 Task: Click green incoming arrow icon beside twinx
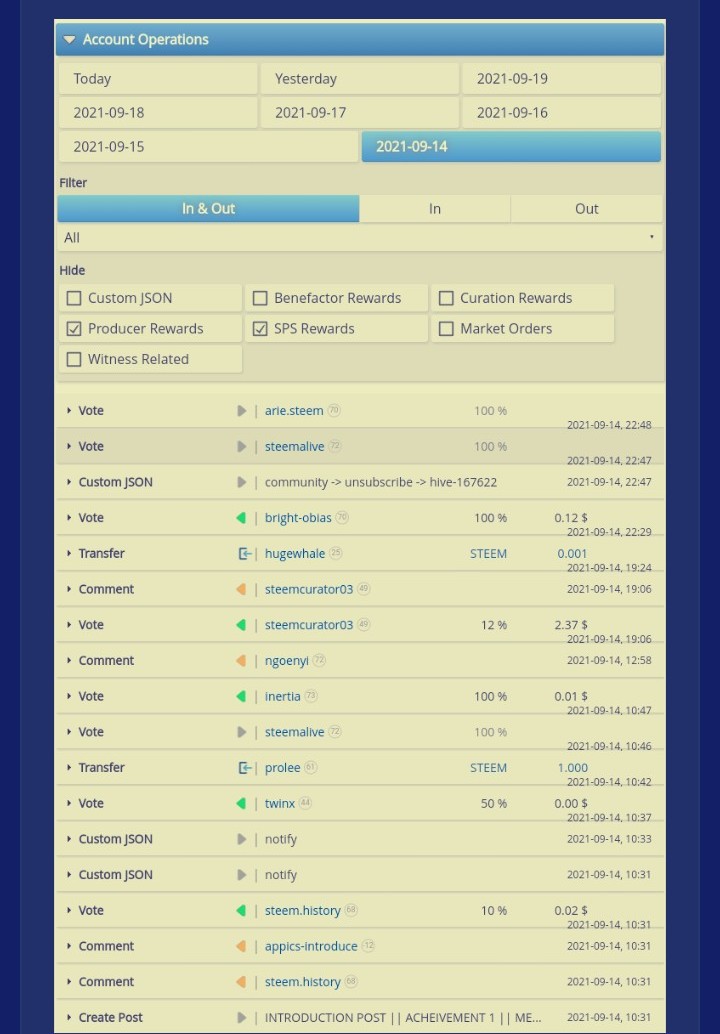click(241, 803)
